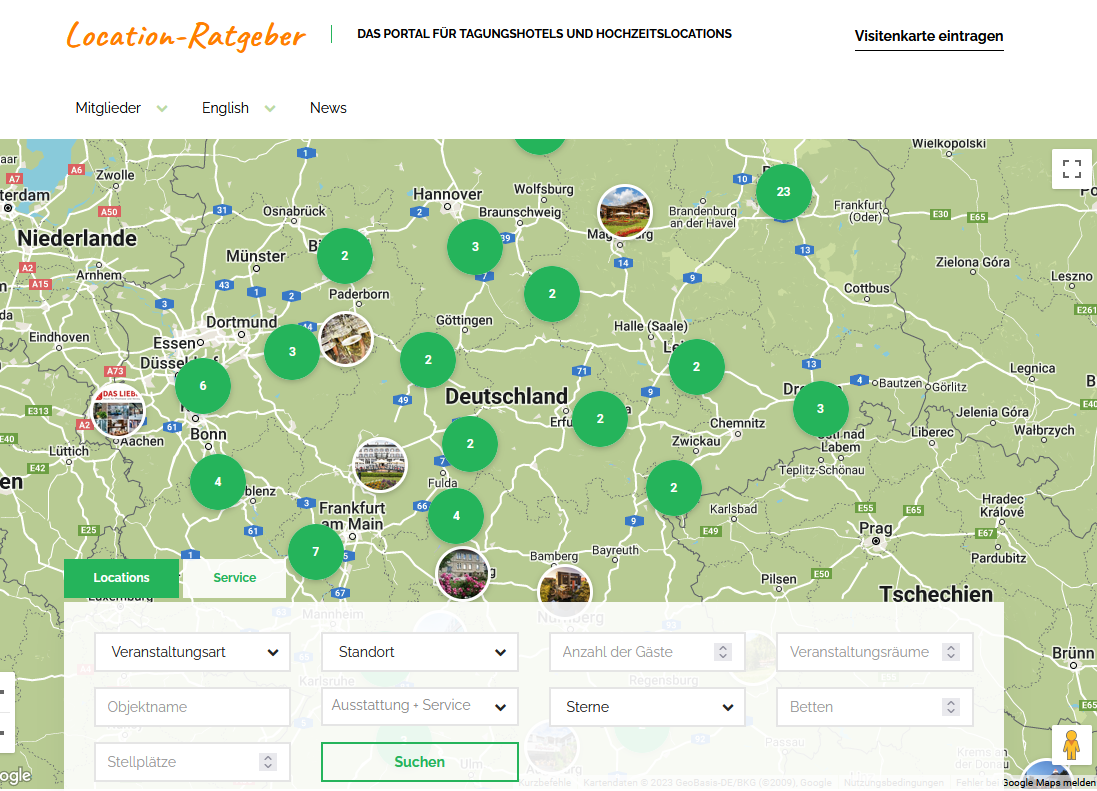The image size is (1097, 791).
Task: Open the cluster marker showing 7
Action: pyautogui.click(x=316, y=552)
